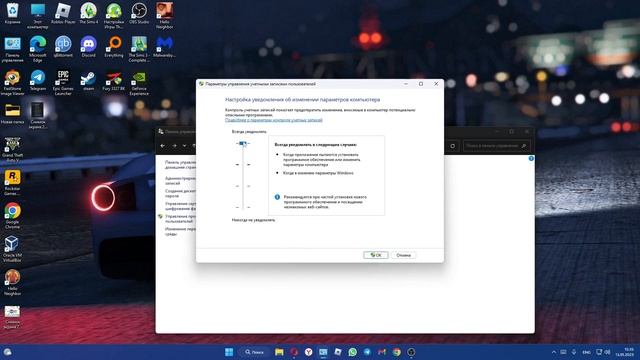This screenshot has width=640, height=360.
Task: Click OK in the UAC settings dialog
Action: click(x=376, y=255)
